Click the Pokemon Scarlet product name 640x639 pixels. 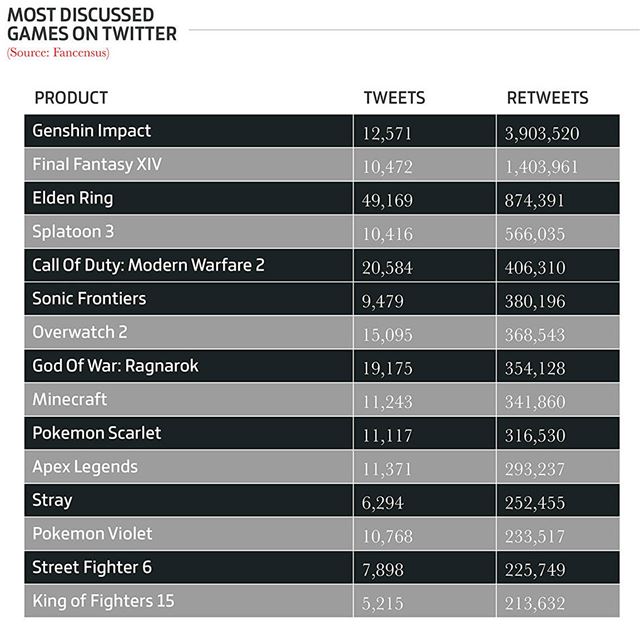click(97, 433)
